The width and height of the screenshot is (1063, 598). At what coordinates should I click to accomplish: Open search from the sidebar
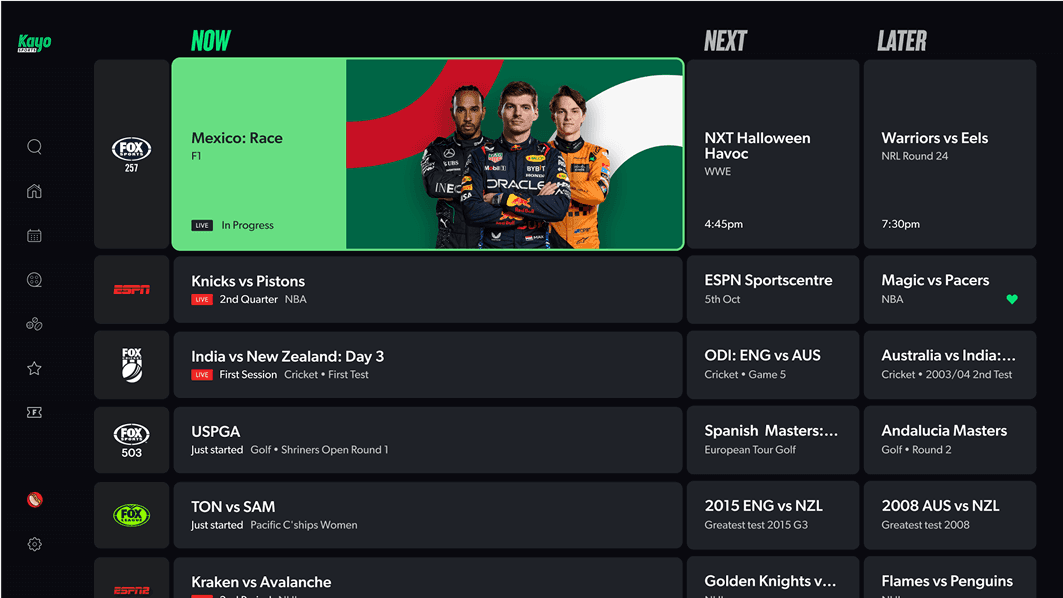35,147
